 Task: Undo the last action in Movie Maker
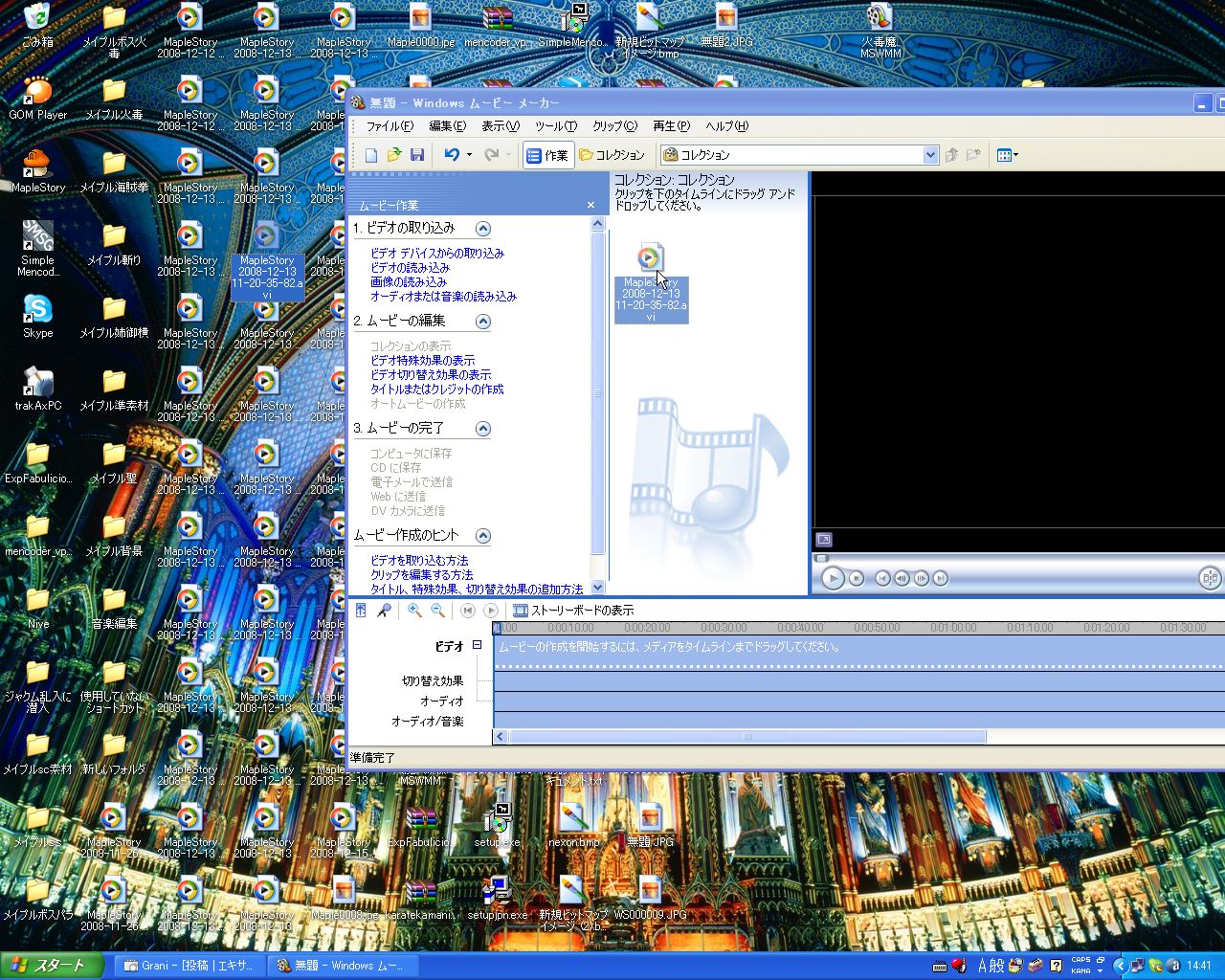pos(452,155)
